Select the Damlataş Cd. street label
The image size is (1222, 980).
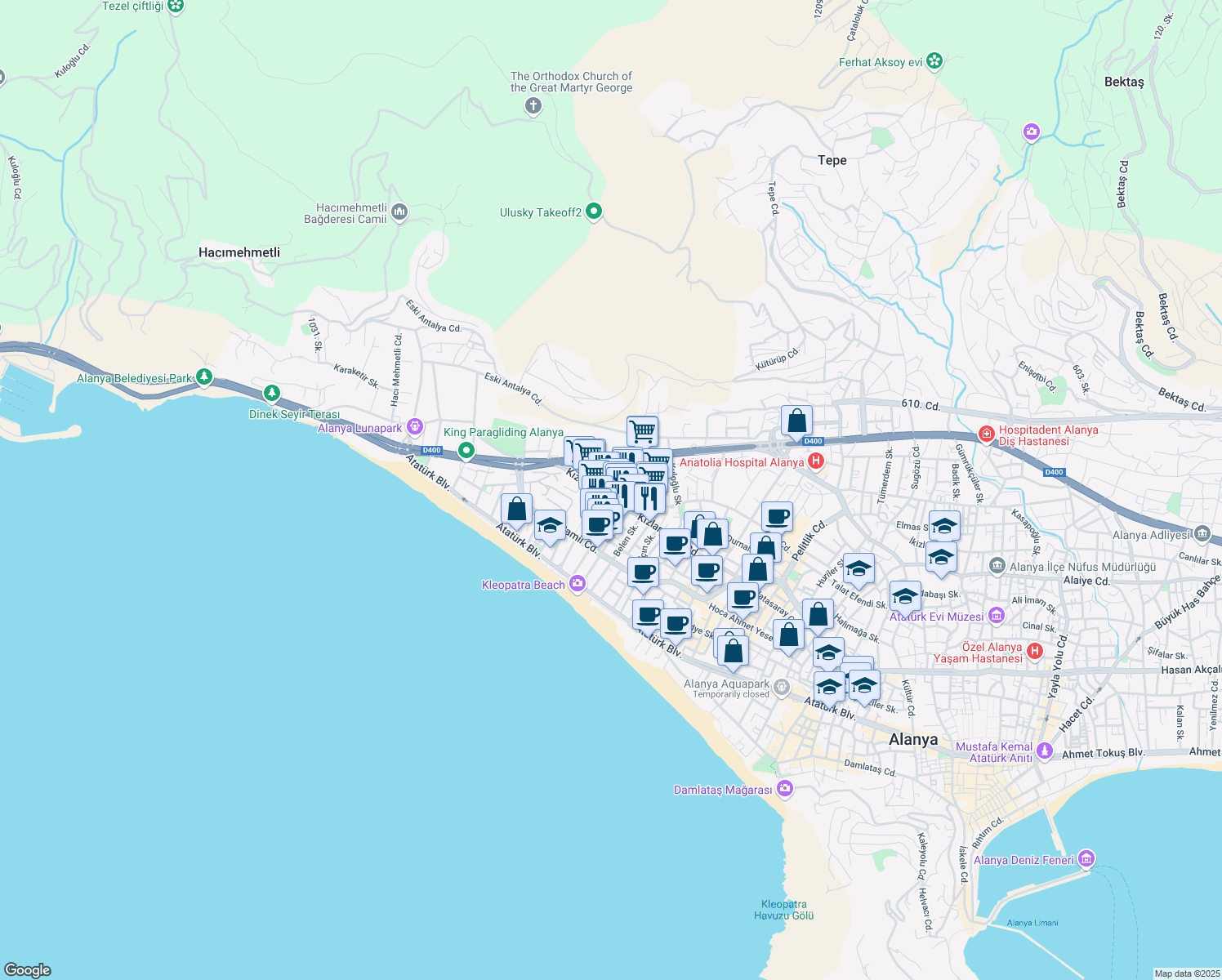coord(870,767)
